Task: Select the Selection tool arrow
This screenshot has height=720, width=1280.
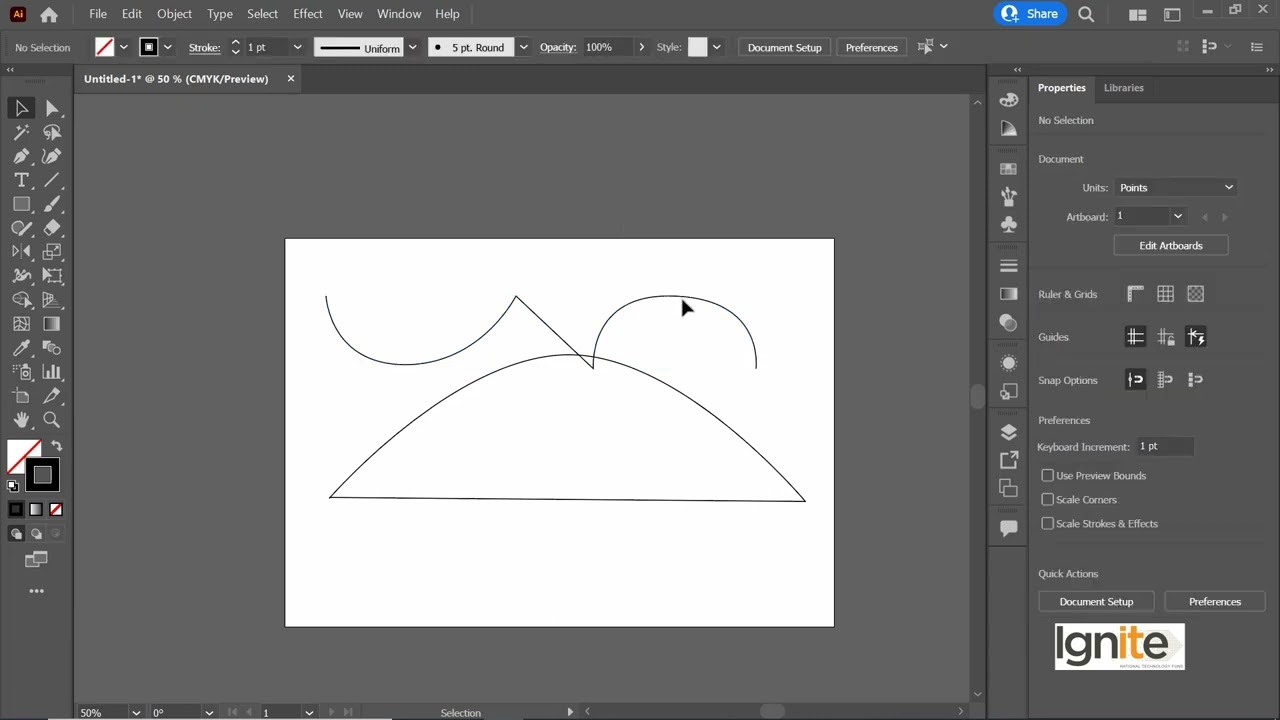Action: point(21,108)
